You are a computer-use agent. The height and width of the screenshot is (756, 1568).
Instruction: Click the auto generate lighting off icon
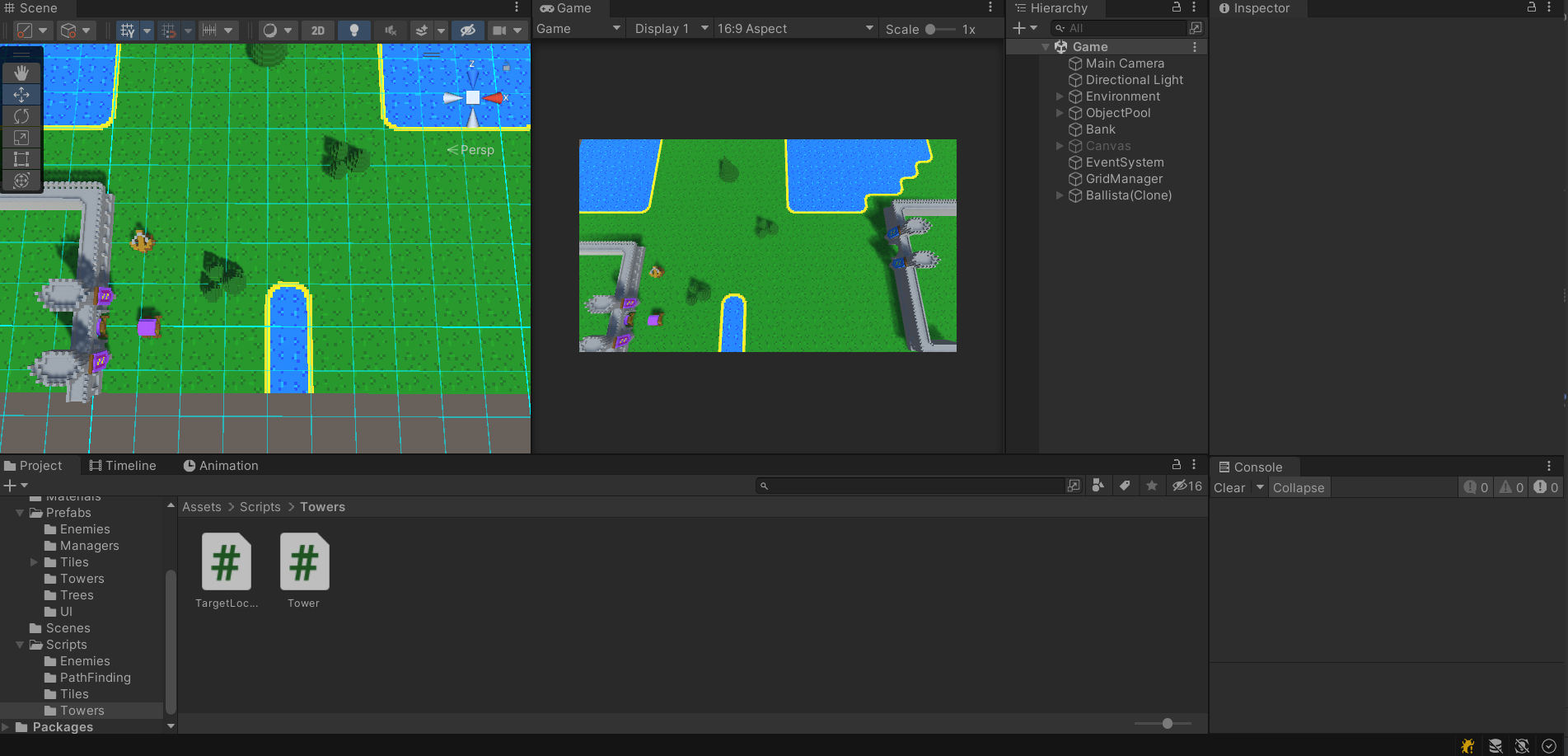click(x=1523, y=746)
